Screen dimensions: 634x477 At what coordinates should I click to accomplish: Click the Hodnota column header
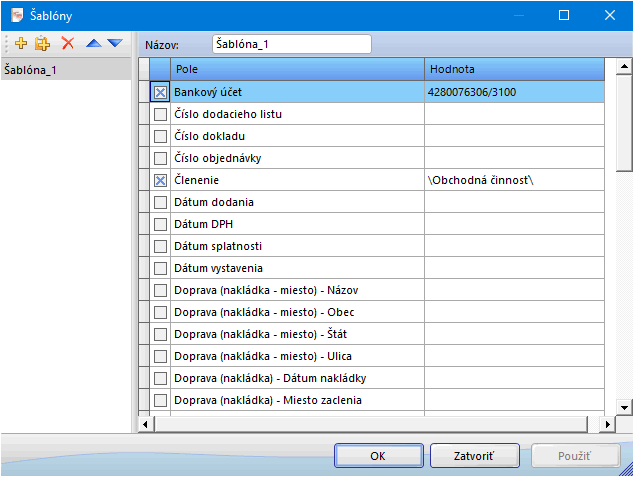513,69
